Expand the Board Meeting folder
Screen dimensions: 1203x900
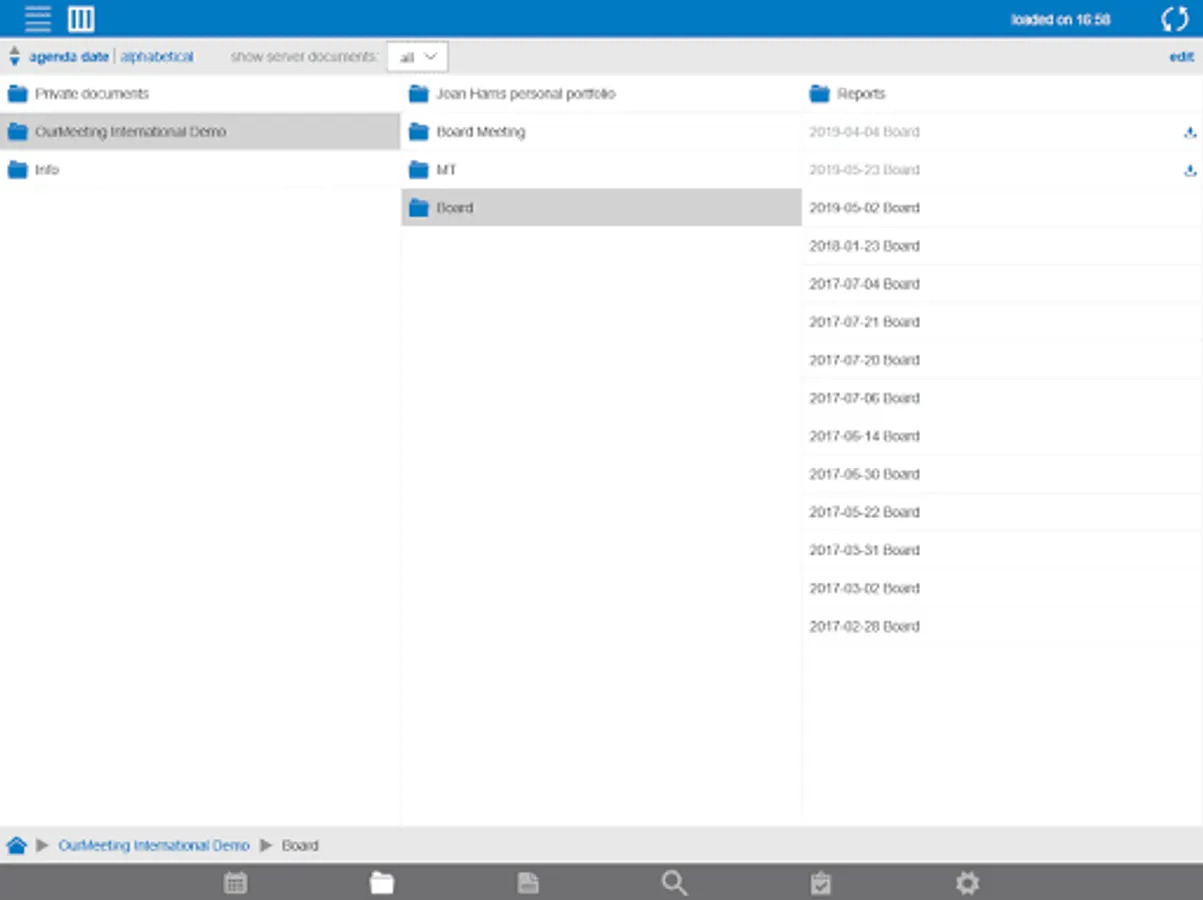point(480,132)
